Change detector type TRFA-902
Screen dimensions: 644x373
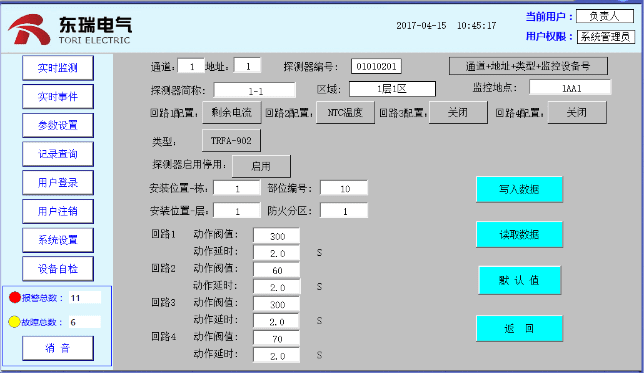point(231,141)
